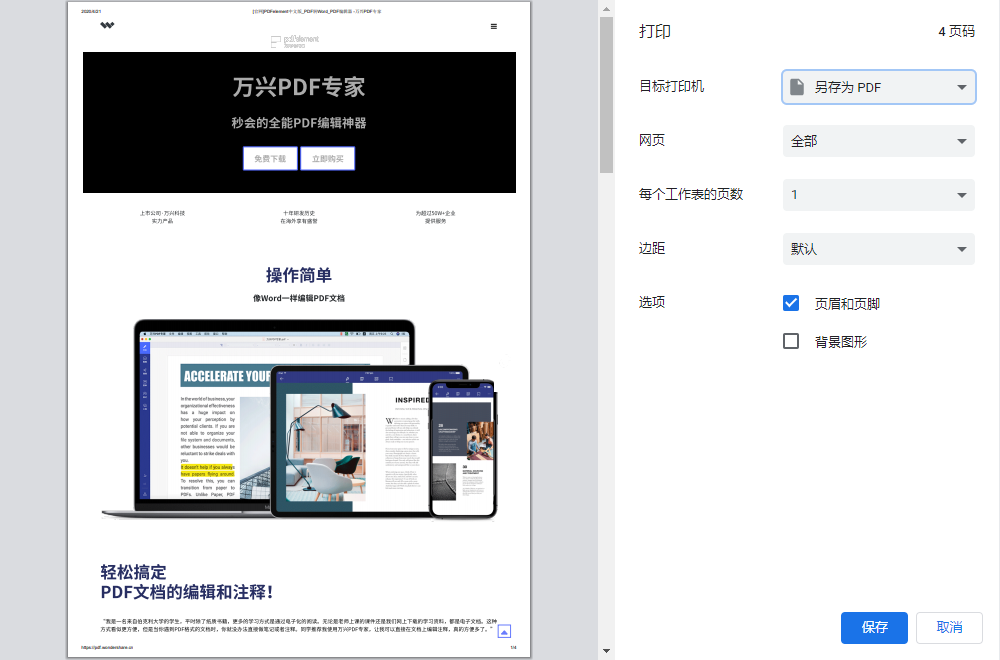Image resolution: width=1000 pixels, height=660 pixels.
Task: Click the 保存 button
Action: 874,628
